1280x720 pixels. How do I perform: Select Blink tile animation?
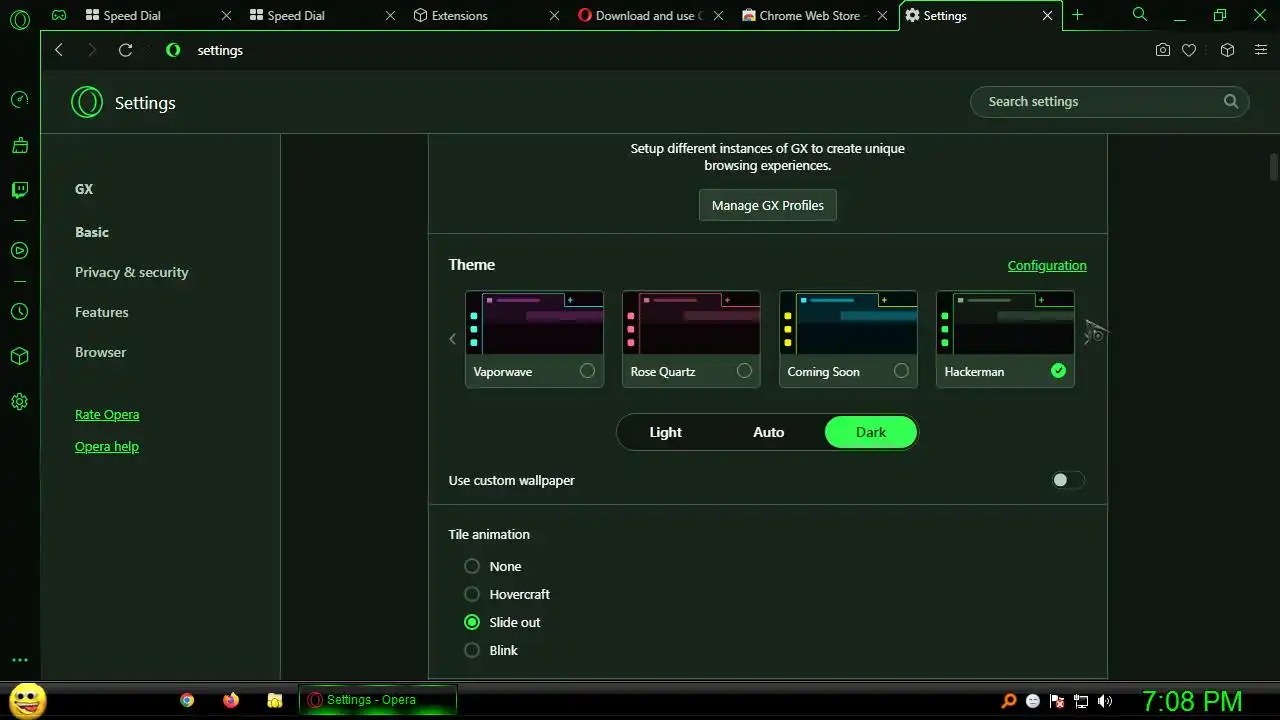pos(472,650)
